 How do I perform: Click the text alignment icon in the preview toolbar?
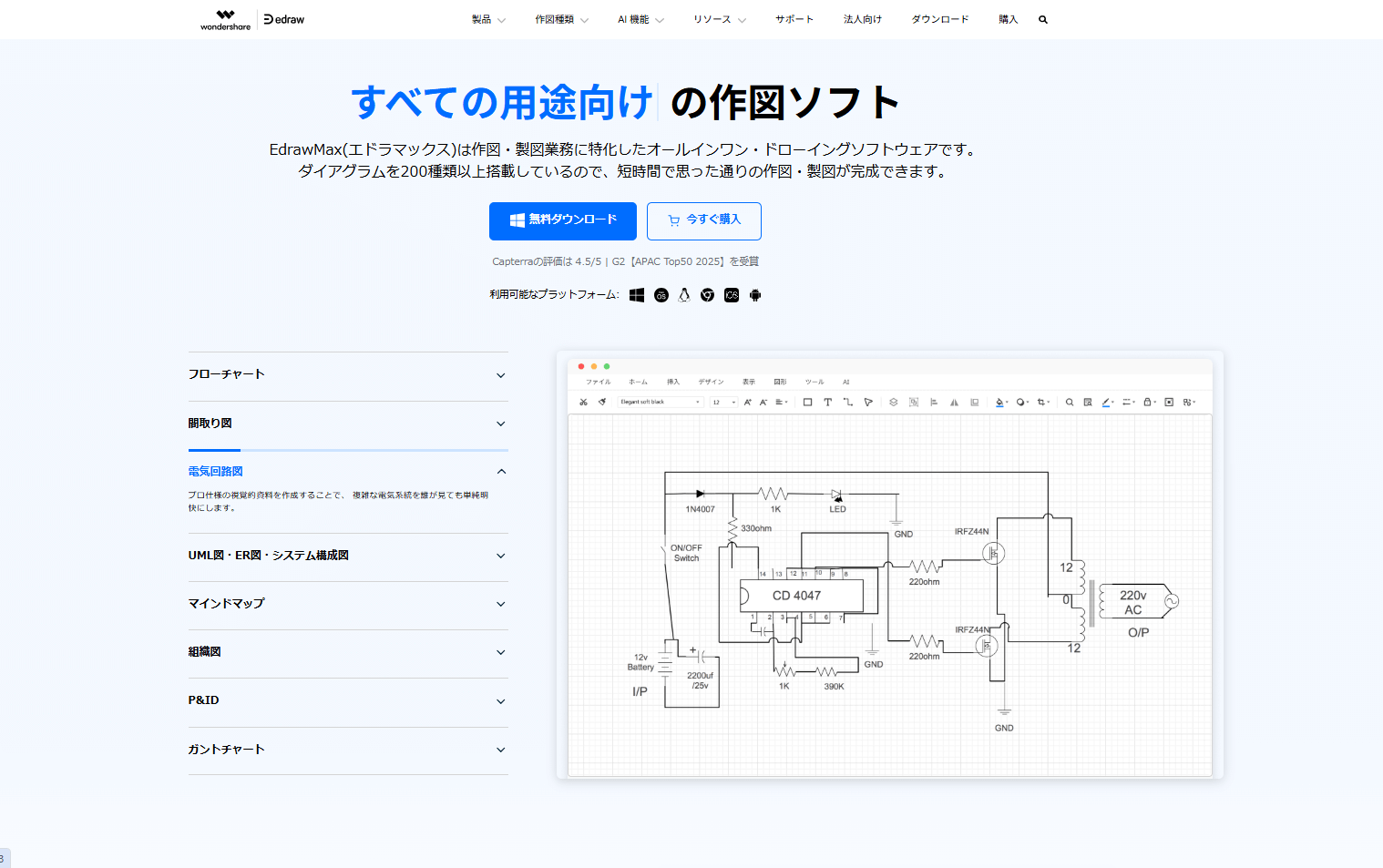click(x=782, y=402)
